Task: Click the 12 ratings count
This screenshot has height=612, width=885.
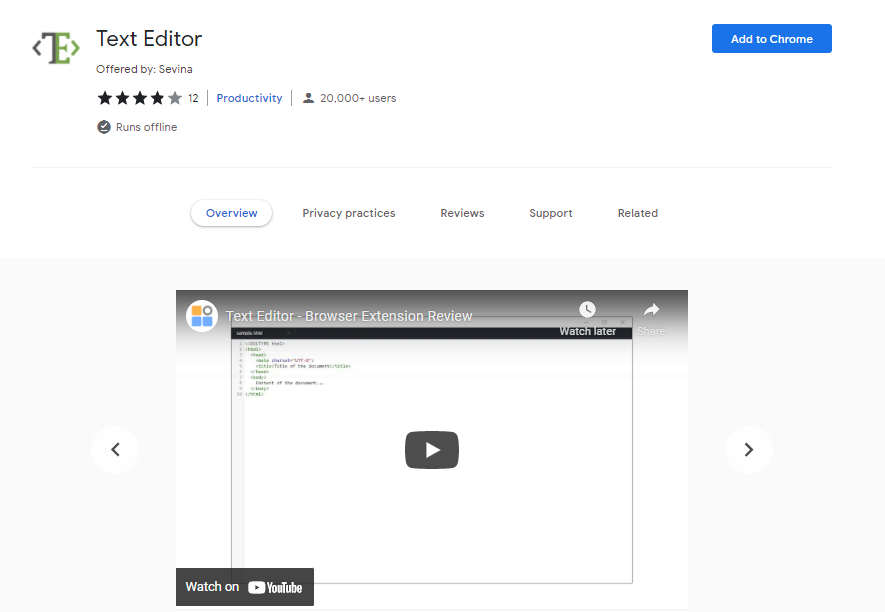Action: (193, 98)
